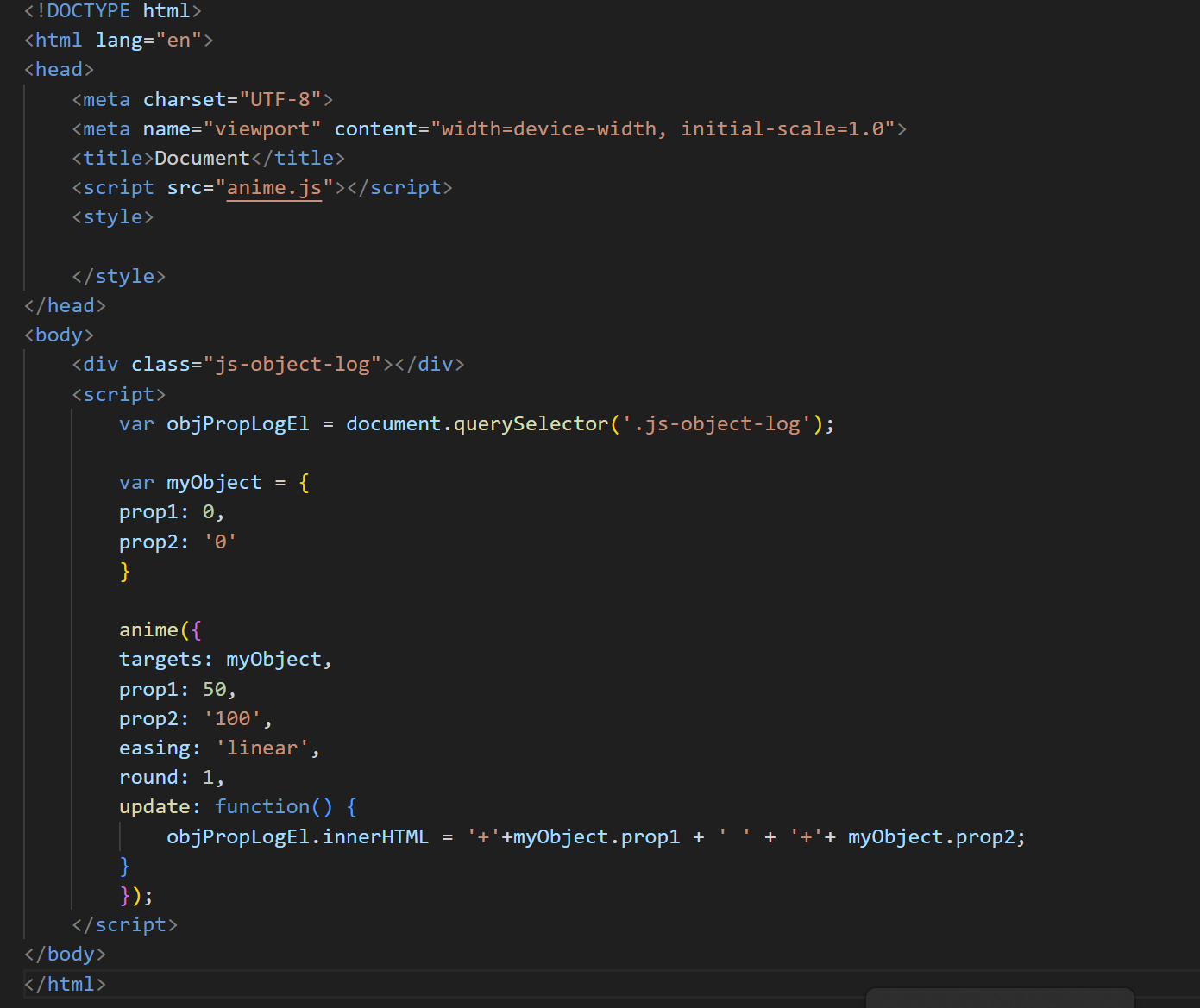Click the yellow closing brace of myObject

coord(125,572)
